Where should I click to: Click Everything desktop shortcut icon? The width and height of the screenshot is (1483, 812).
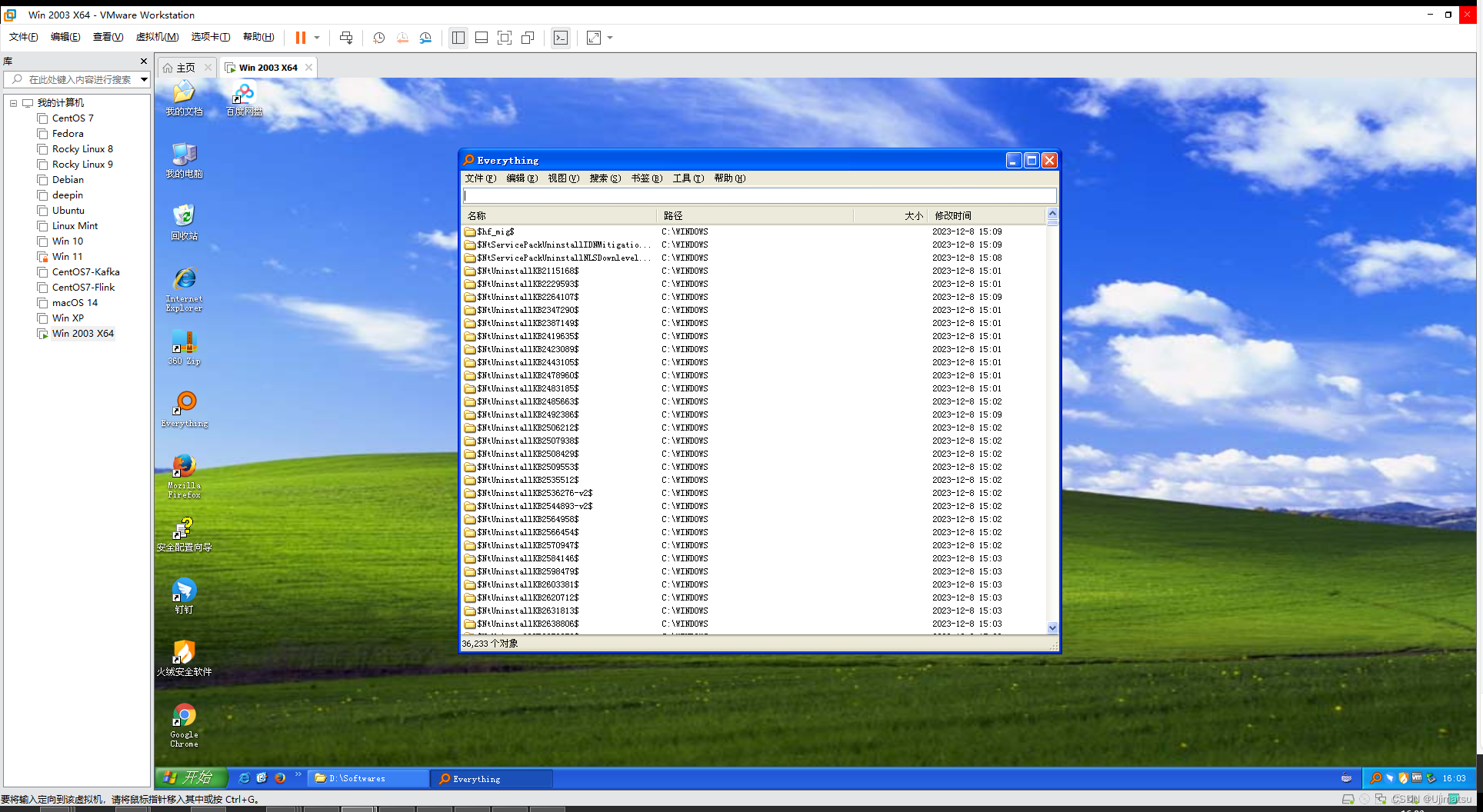coord(185,410)
